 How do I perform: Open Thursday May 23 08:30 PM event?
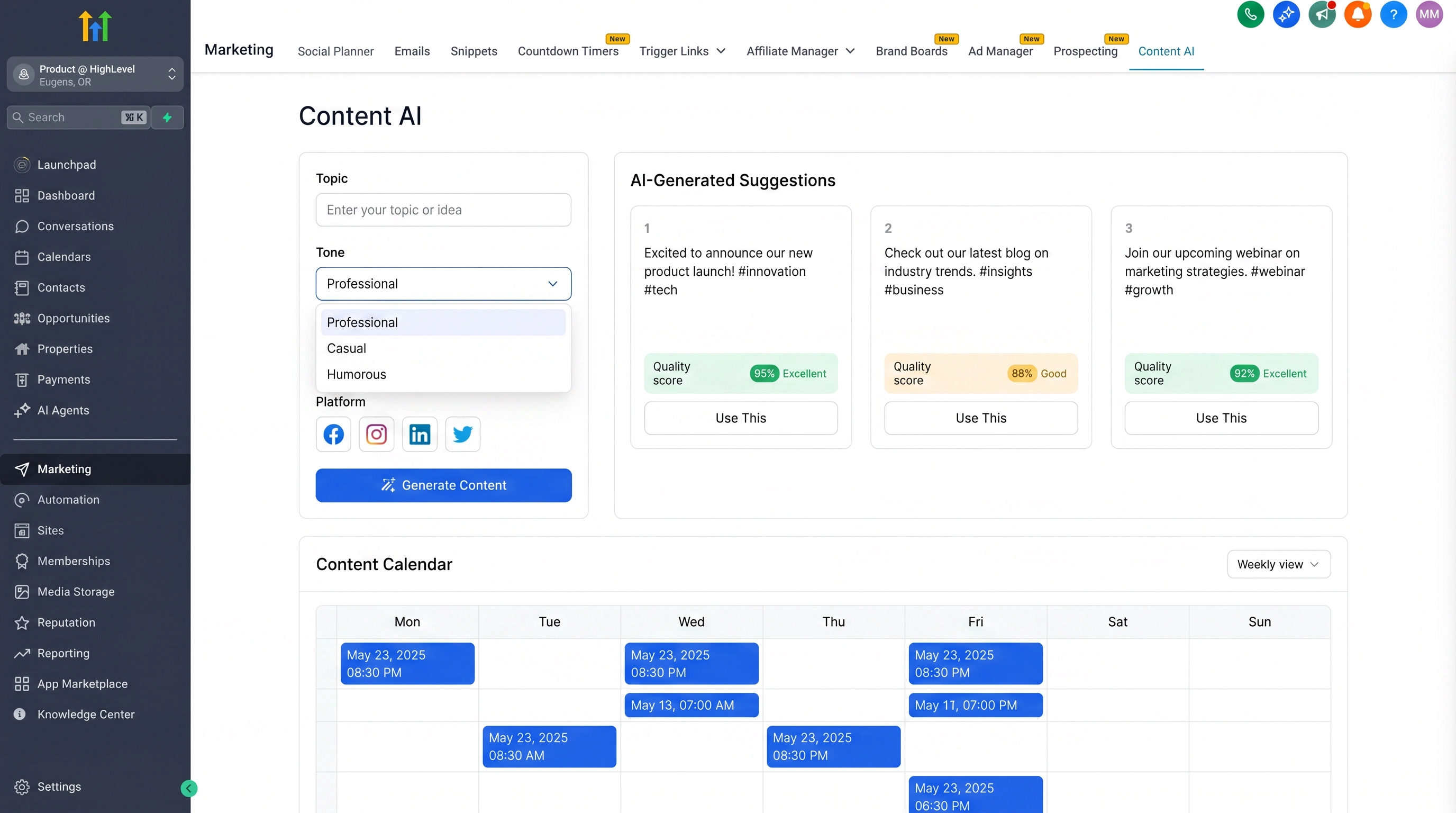coord(834,747)
